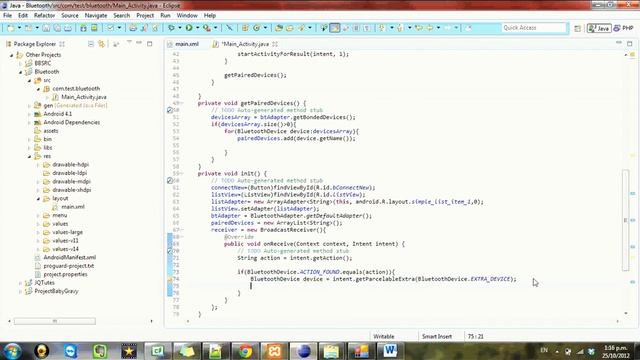640x360 pixels.
Task: Open the Debug button dropdown arrow
Action: point(180,28)
